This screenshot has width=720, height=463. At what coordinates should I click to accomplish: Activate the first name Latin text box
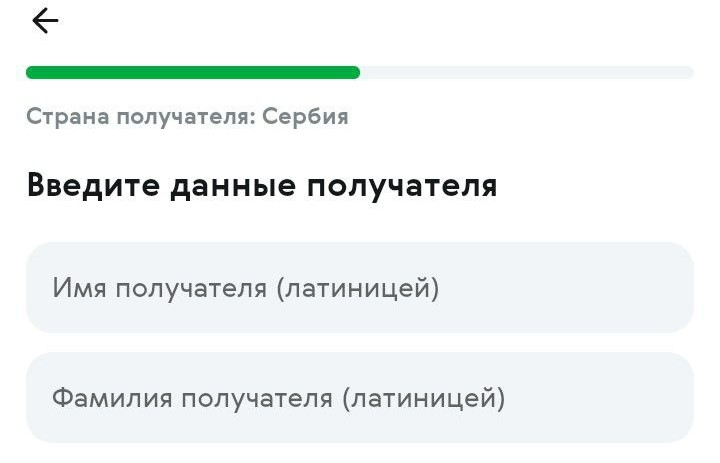click(359, 288)
